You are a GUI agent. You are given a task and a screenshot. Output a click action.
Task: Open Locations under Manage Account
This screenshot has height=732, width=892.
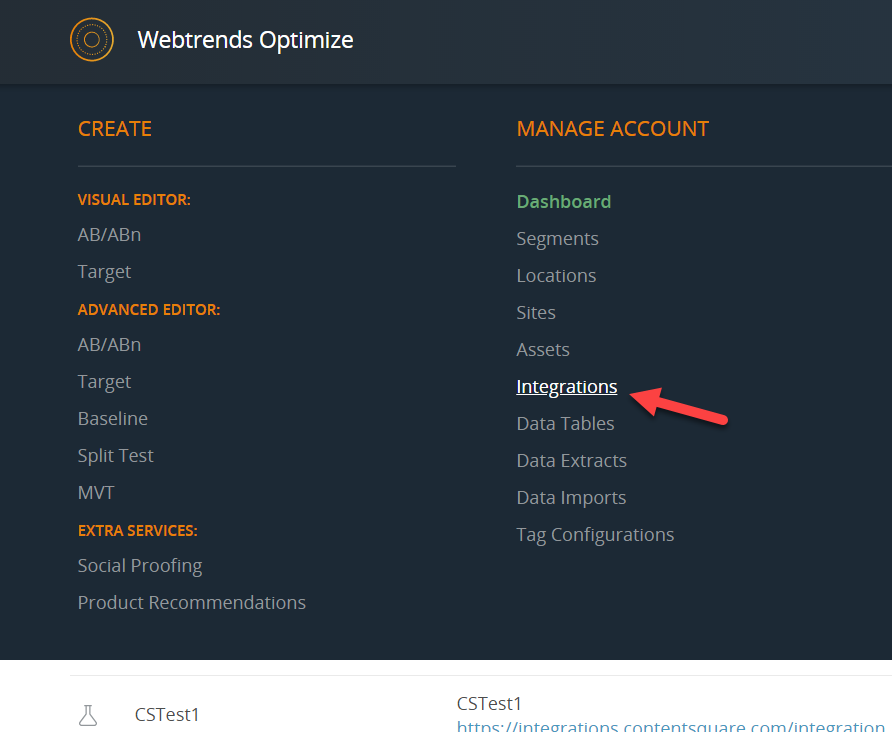pos(556,275)
